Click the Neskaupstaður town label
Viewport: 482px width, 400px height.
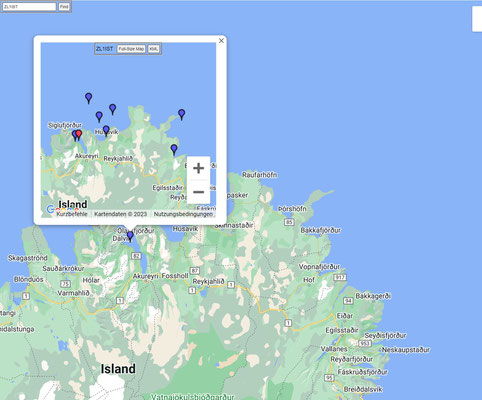click(406, 350)
